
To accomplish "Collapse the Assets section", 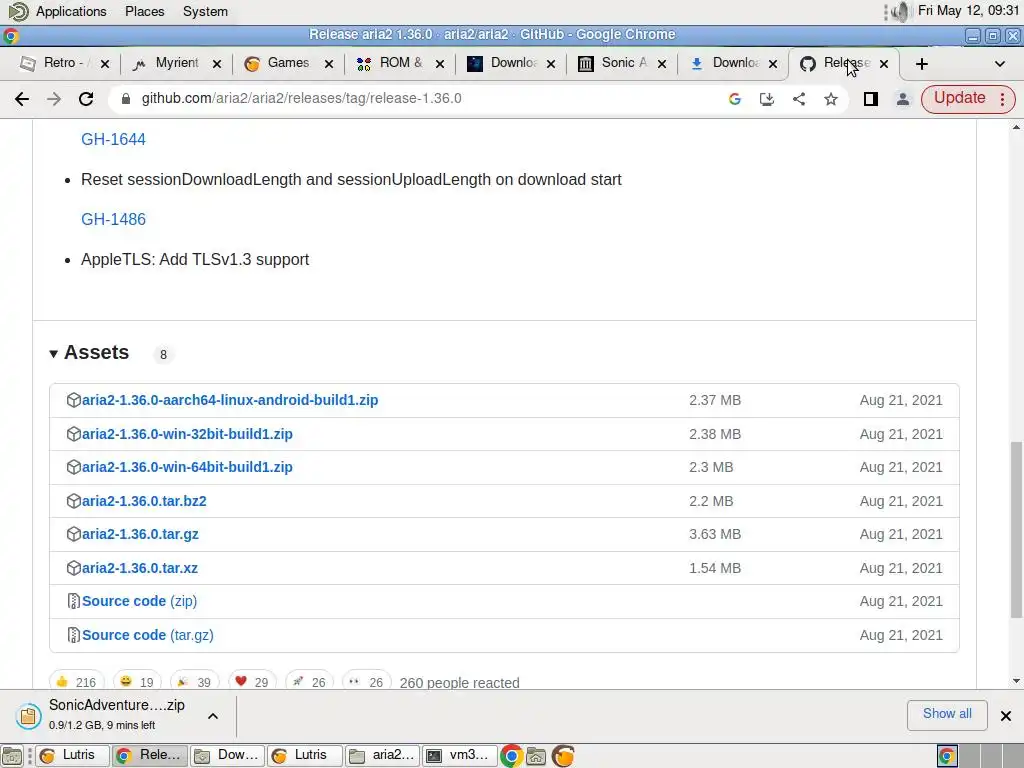I will coord(89,353).
